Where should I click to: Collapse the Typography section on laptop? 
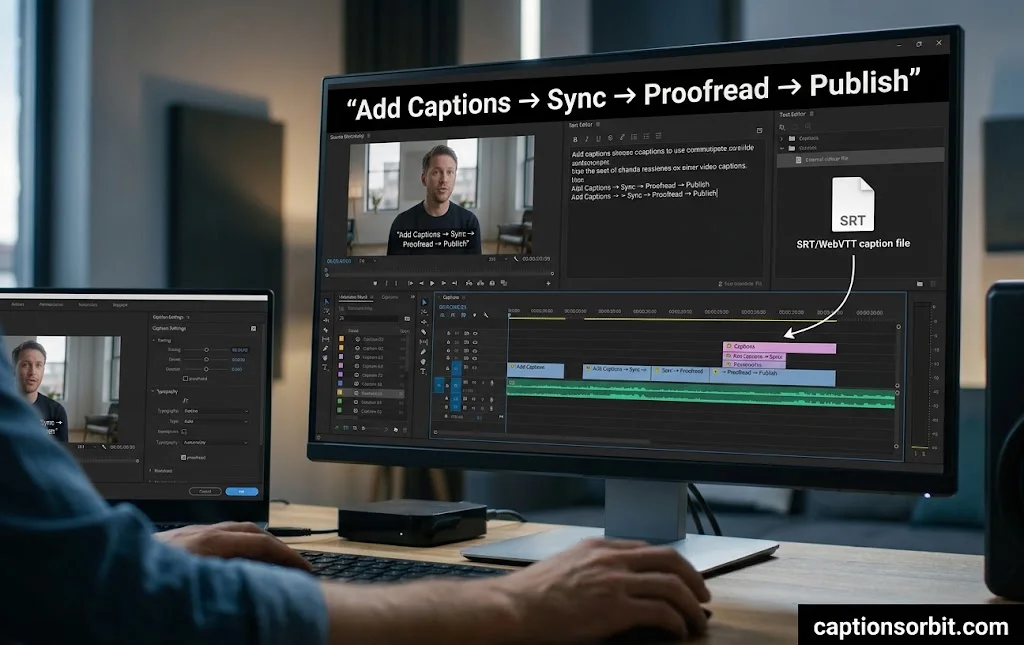point(152,391)
